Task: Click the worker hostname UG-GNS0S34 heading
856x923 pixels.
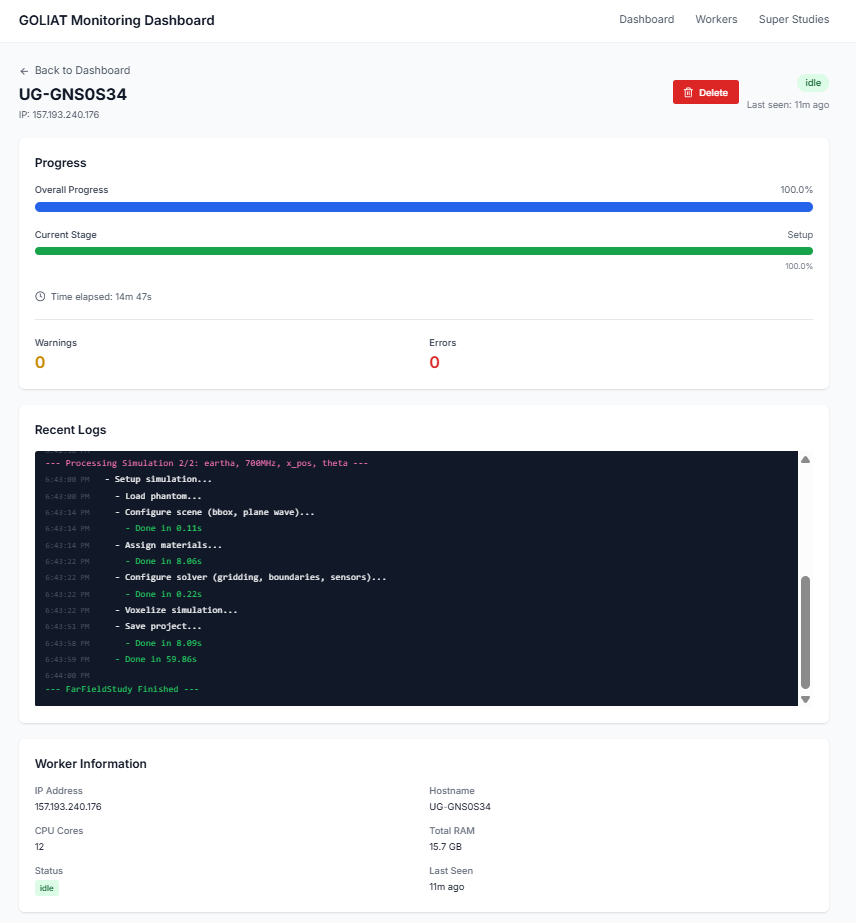Action: (72, 93)
